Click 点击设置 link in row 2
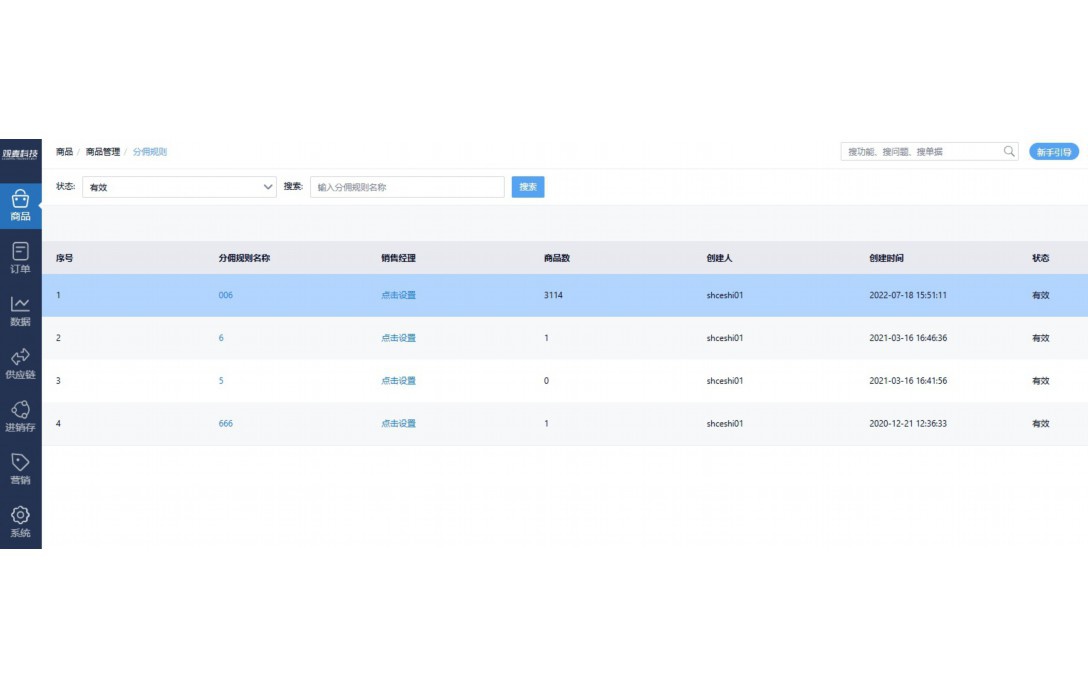The width and height of the screenshot is (1088, 688). click(398, 338)
